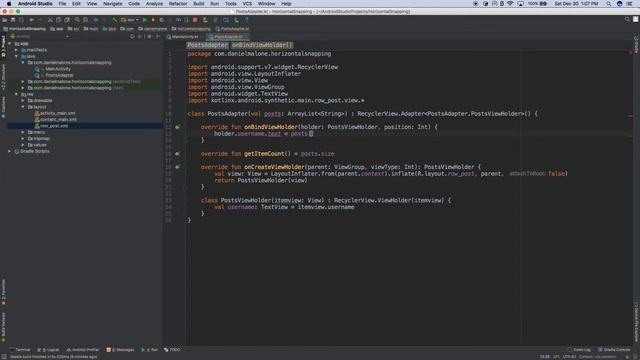Click the Find magnifier toolbar icon
This screenshot has width=640, height=360.
[77, 20]
